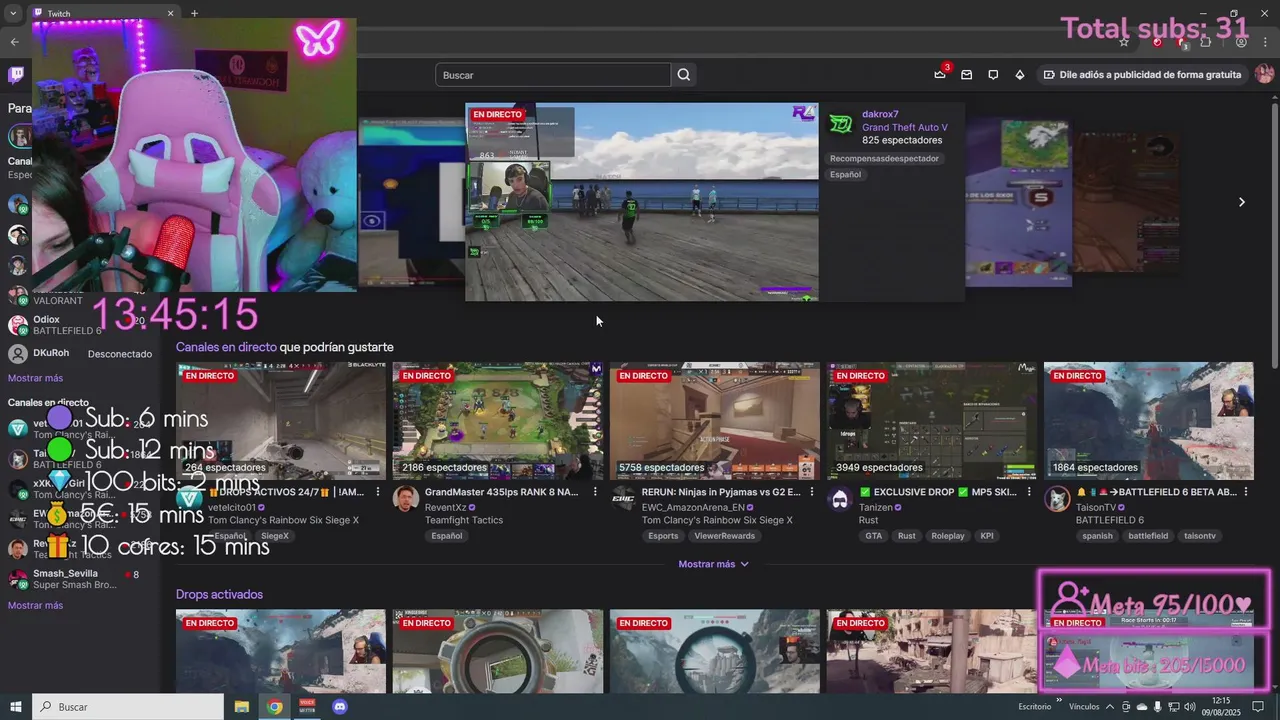The width and height of the screenshot is (1280, 720).
Task: Open Twitch home via the logo
Action: tap(16, 75)
